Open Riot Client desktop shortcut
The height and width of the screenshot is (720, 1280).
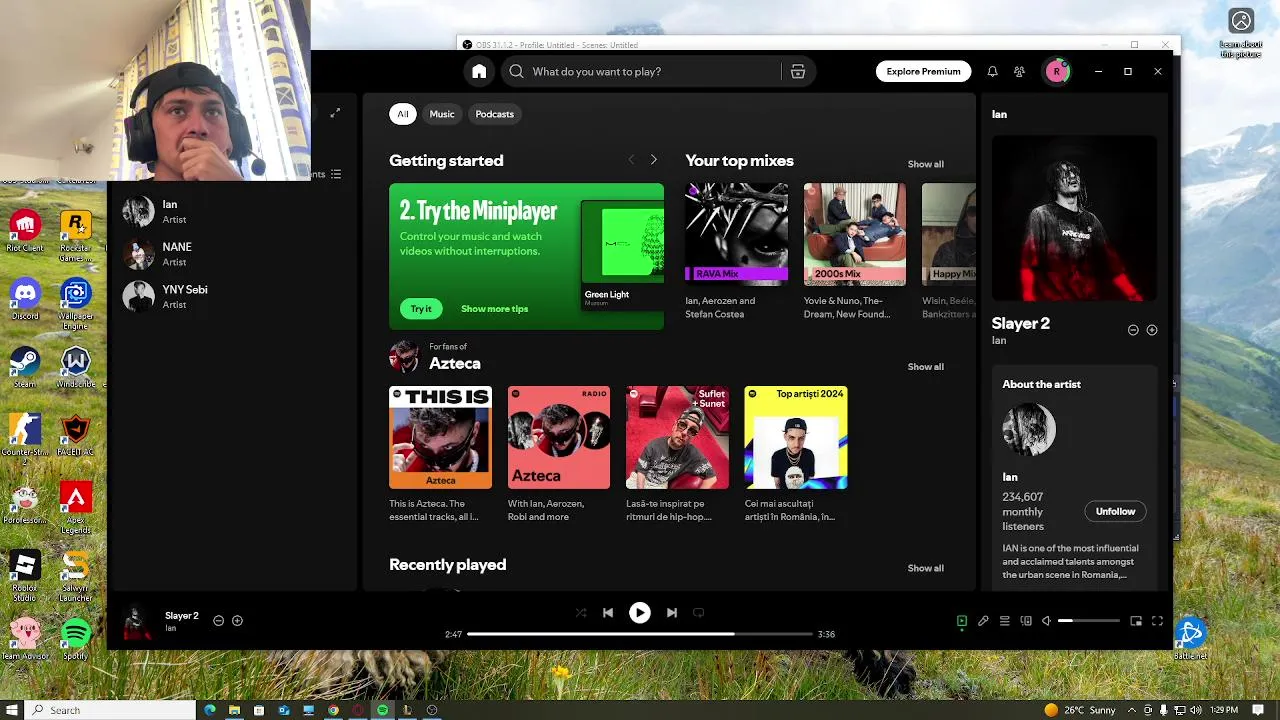click(x=25, y=231)
